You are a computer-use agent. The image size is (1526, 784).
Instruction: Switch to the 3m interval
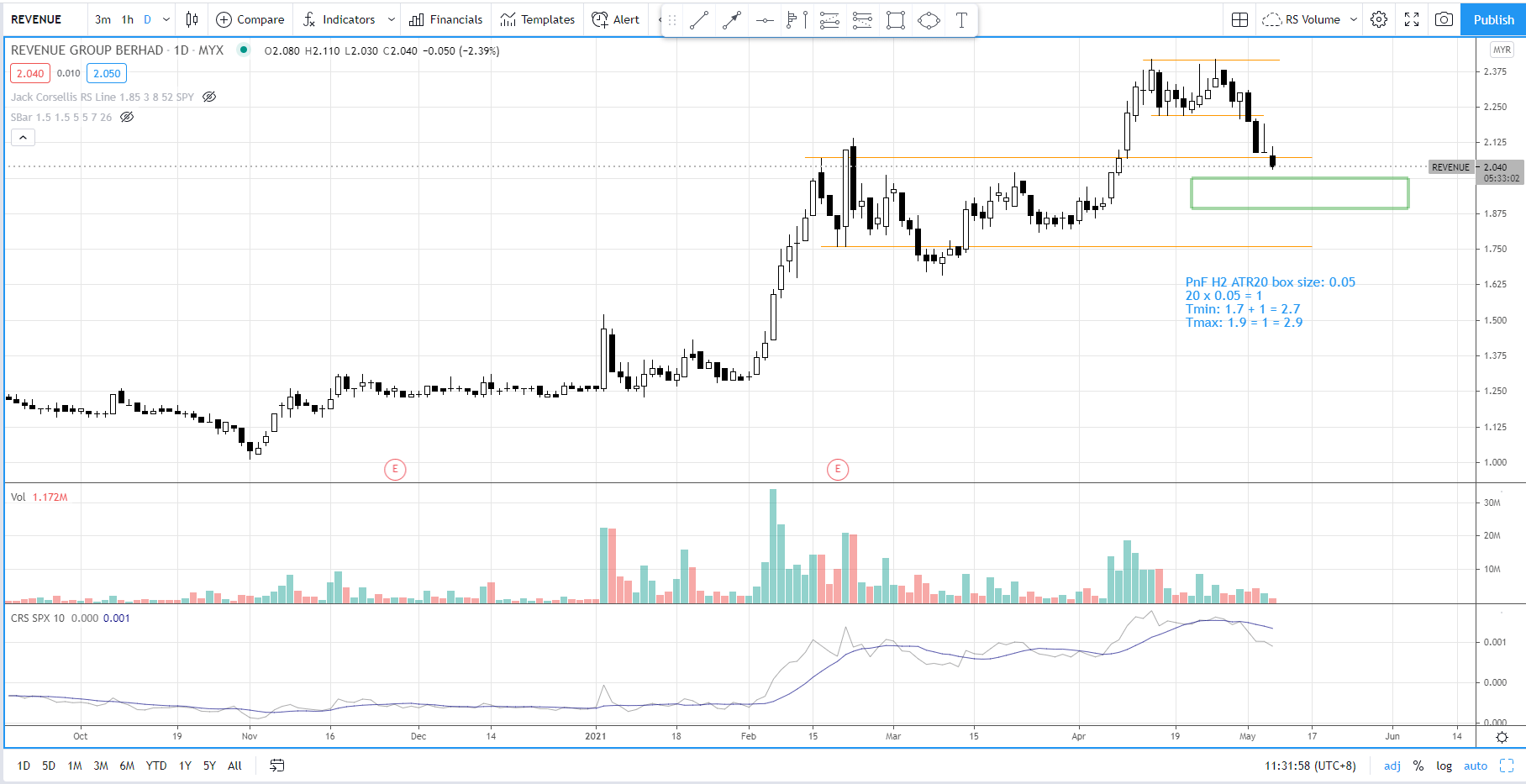coord(103,19)
